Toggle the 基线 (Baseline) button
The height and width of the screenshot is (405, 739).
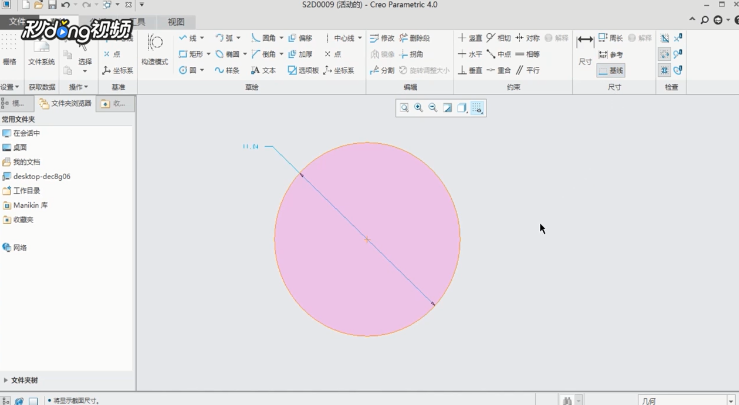611,70
